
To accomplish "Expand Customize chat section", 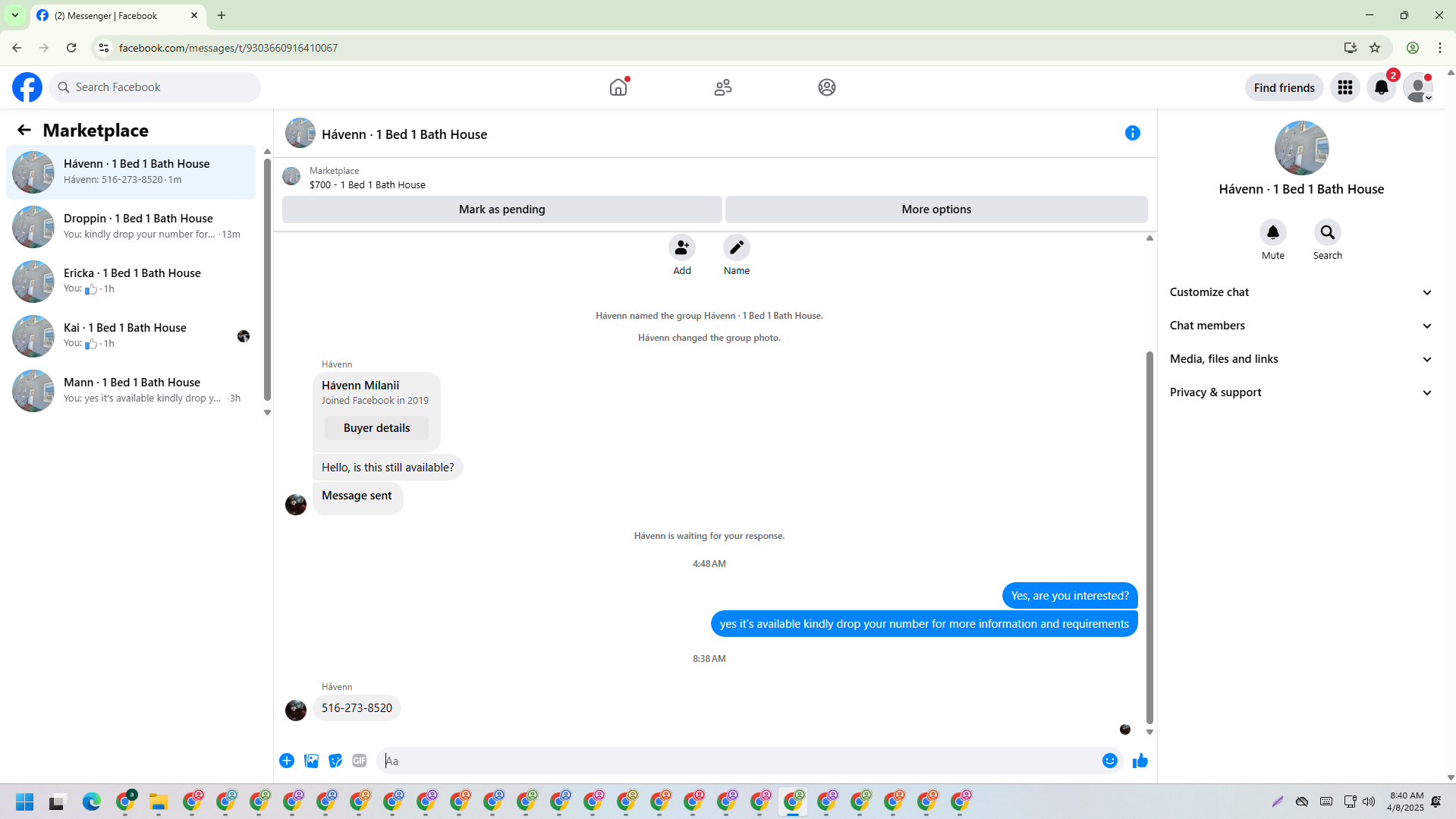I will click(x=1301, y=292).
